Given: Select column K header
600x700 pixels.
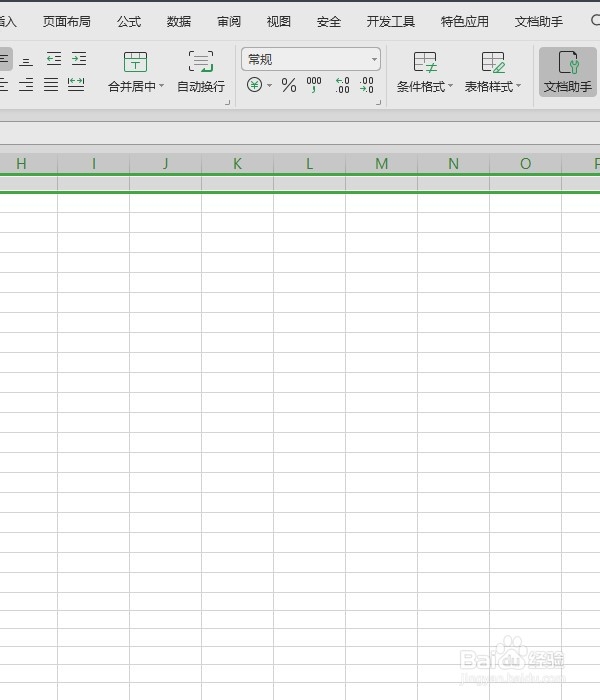Looking at the screenshot, I should [238, 164].
